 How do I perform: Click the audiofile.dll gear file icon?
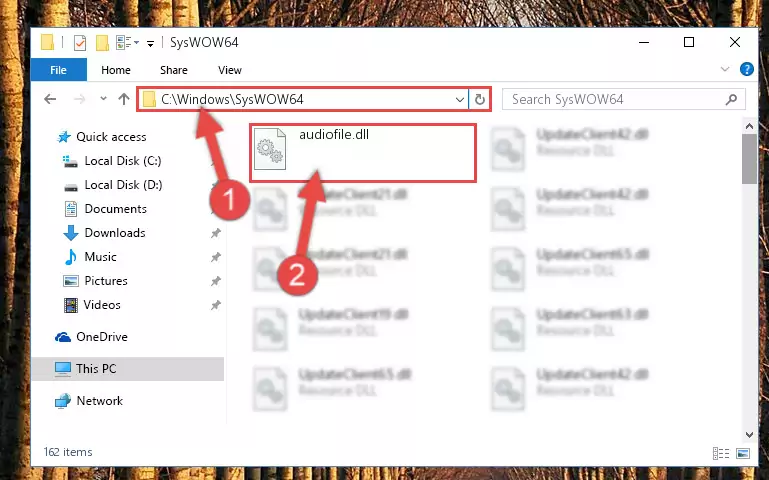coord(270,149)
